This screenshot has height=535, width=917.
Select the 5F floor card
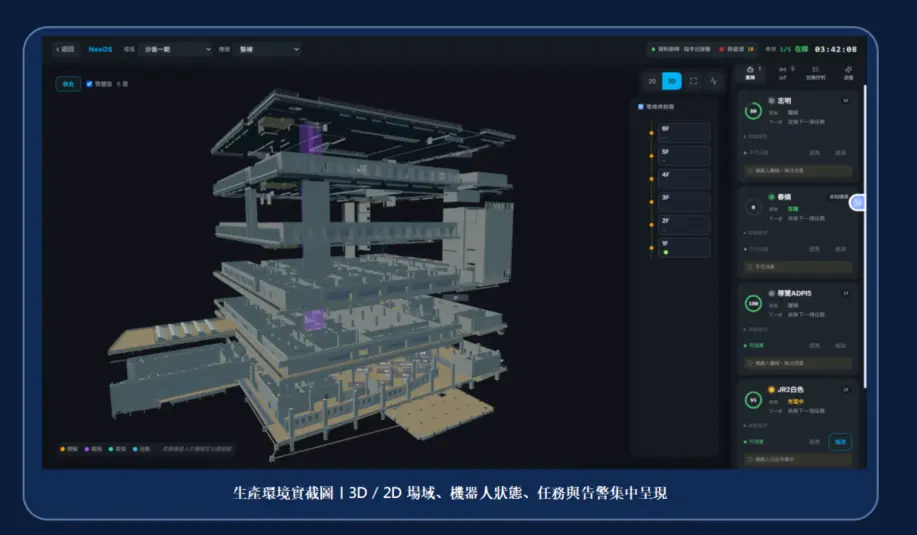tap(684, 156)
